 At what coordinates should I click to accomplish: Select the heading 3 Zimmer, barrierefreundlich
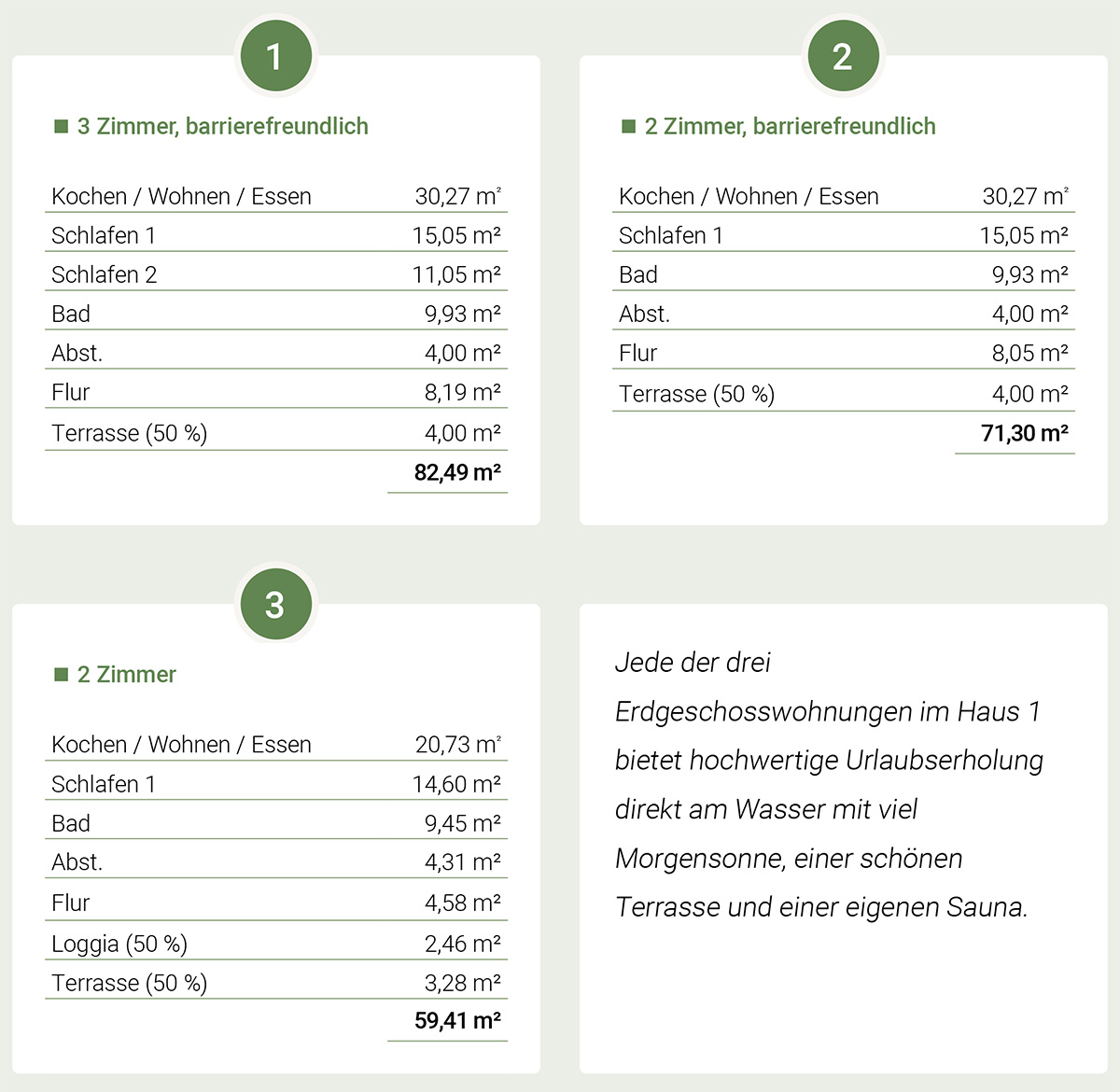[x=223, y=126]
